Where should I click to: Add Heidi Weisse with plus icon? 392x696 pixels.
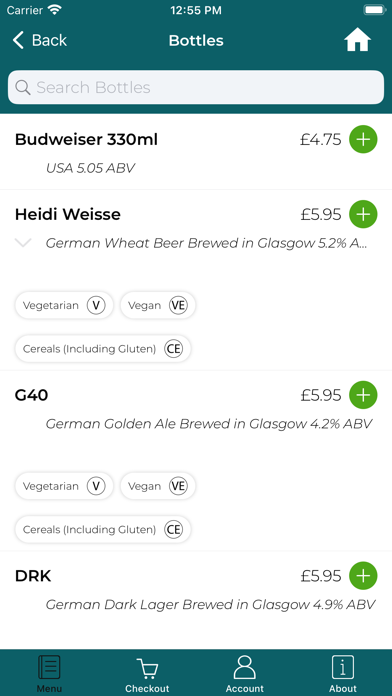click(x=363, y=214)
